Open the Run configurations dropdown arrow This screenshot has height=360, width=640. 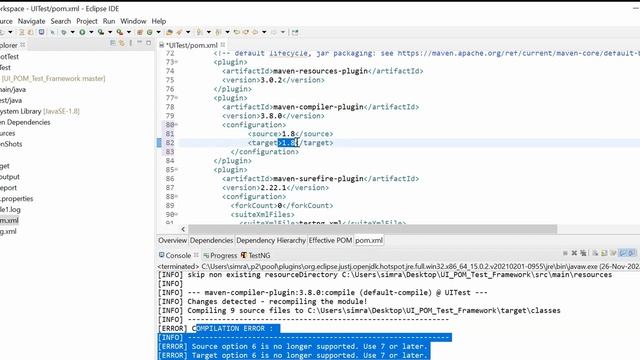pyautogui.click(x=91, y=32)
